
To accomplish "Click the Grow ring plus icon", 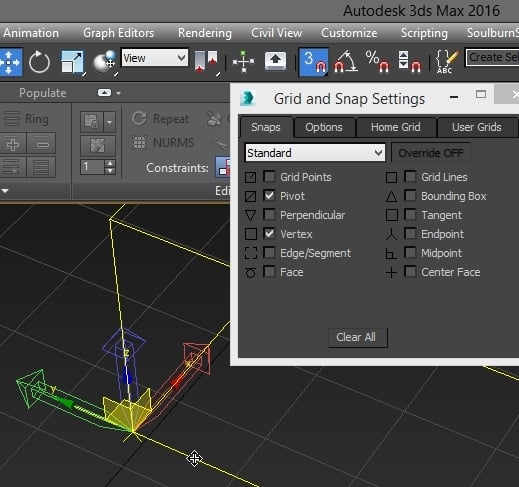I will click(x=13, y=144).
